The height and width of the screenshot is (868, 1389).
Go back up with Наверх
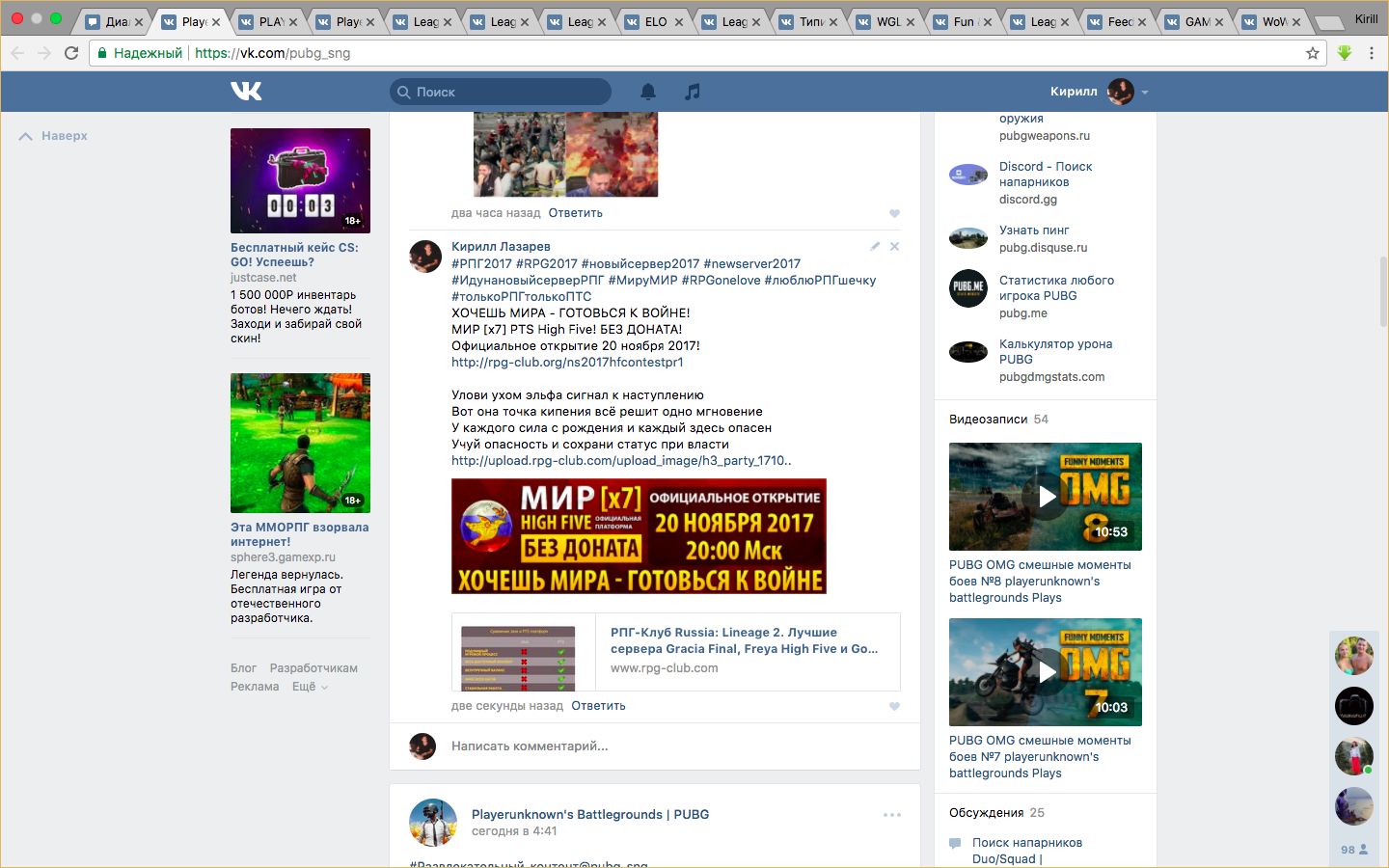(x=54, y=136)
